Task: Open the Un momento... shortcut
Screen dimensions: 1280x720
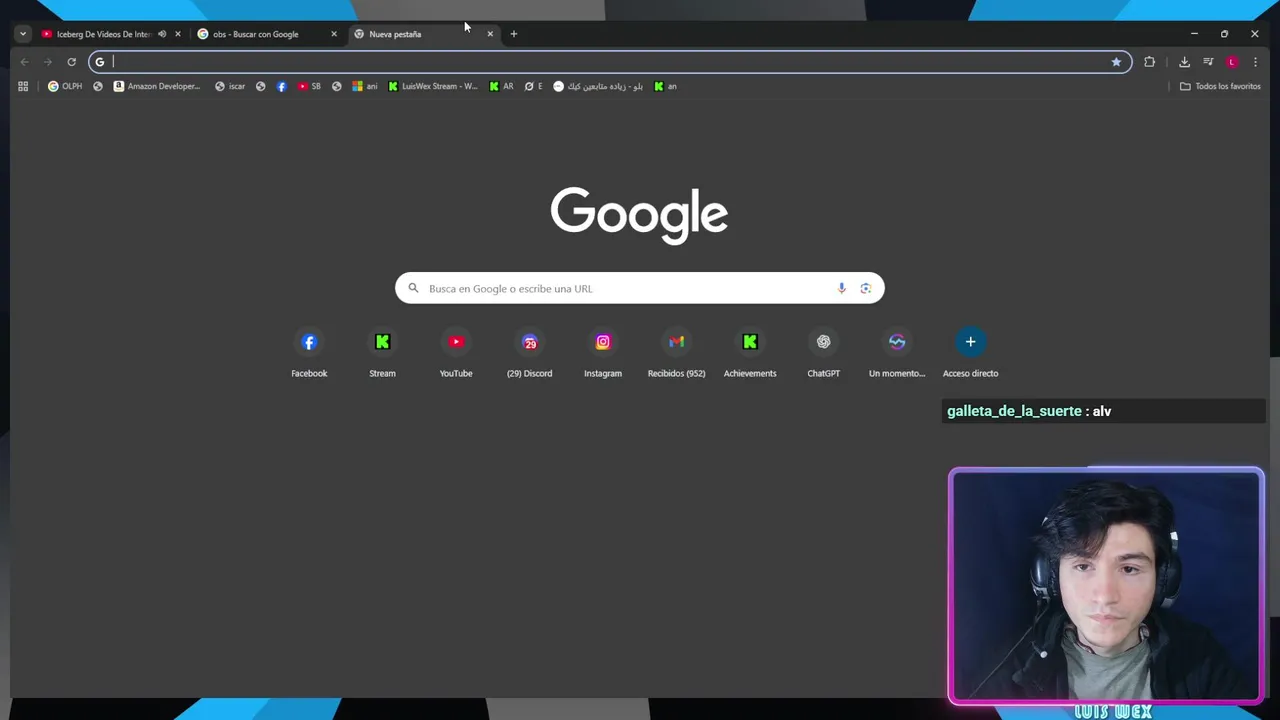Action: pyautogui.click(x=897, y=353)
